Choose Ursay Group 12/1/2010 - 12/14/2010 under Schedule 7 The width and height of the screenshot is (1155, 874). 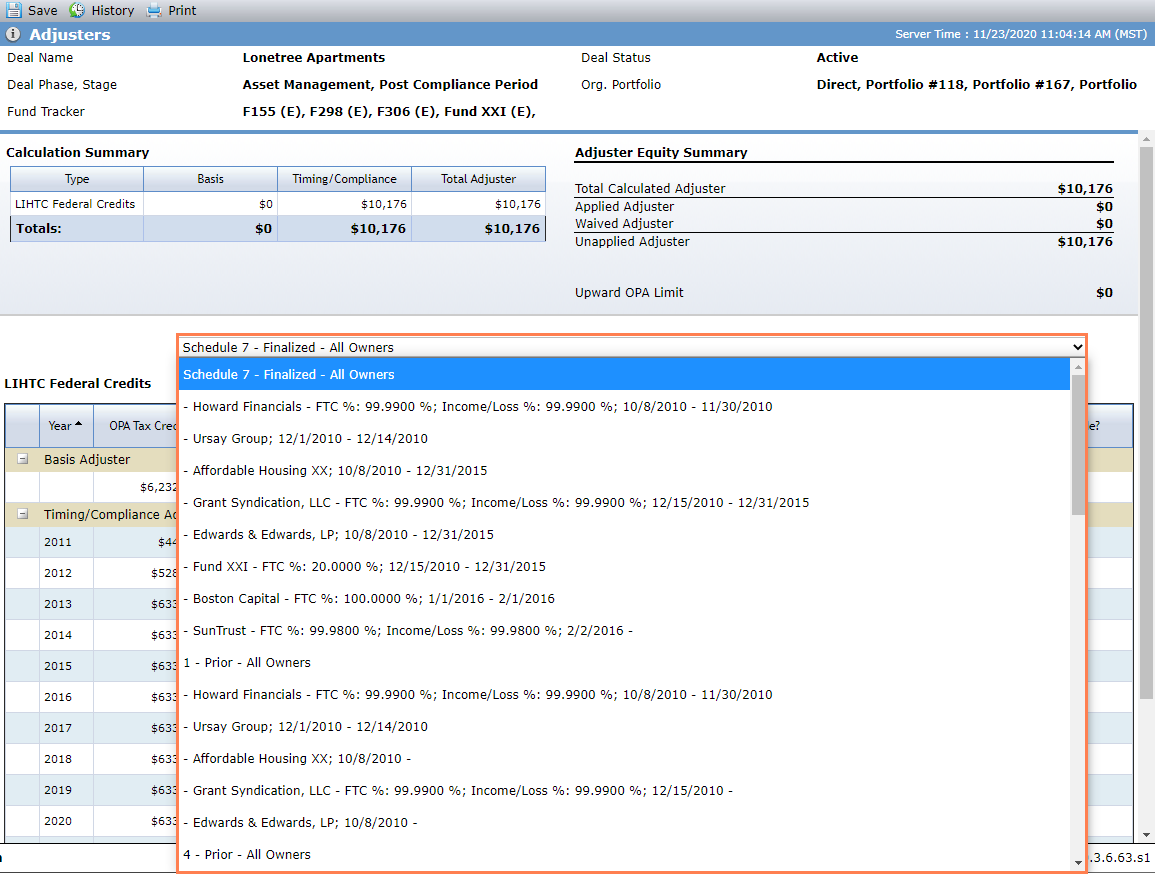[624, 438]
